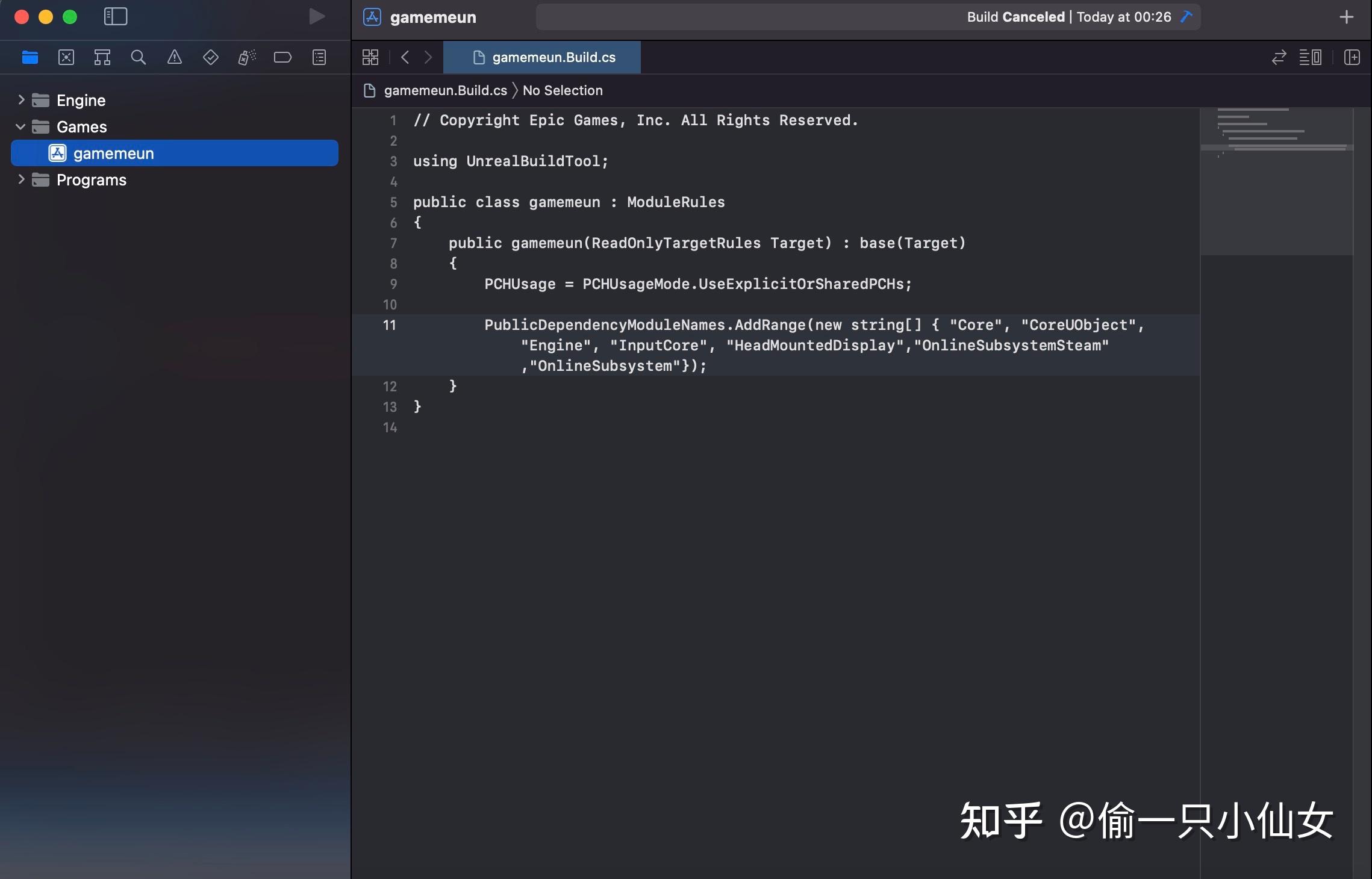Click the Copyright Epic Games comment
The height and width of the screenshot is (879, 1372).
(x=635, y=120)
